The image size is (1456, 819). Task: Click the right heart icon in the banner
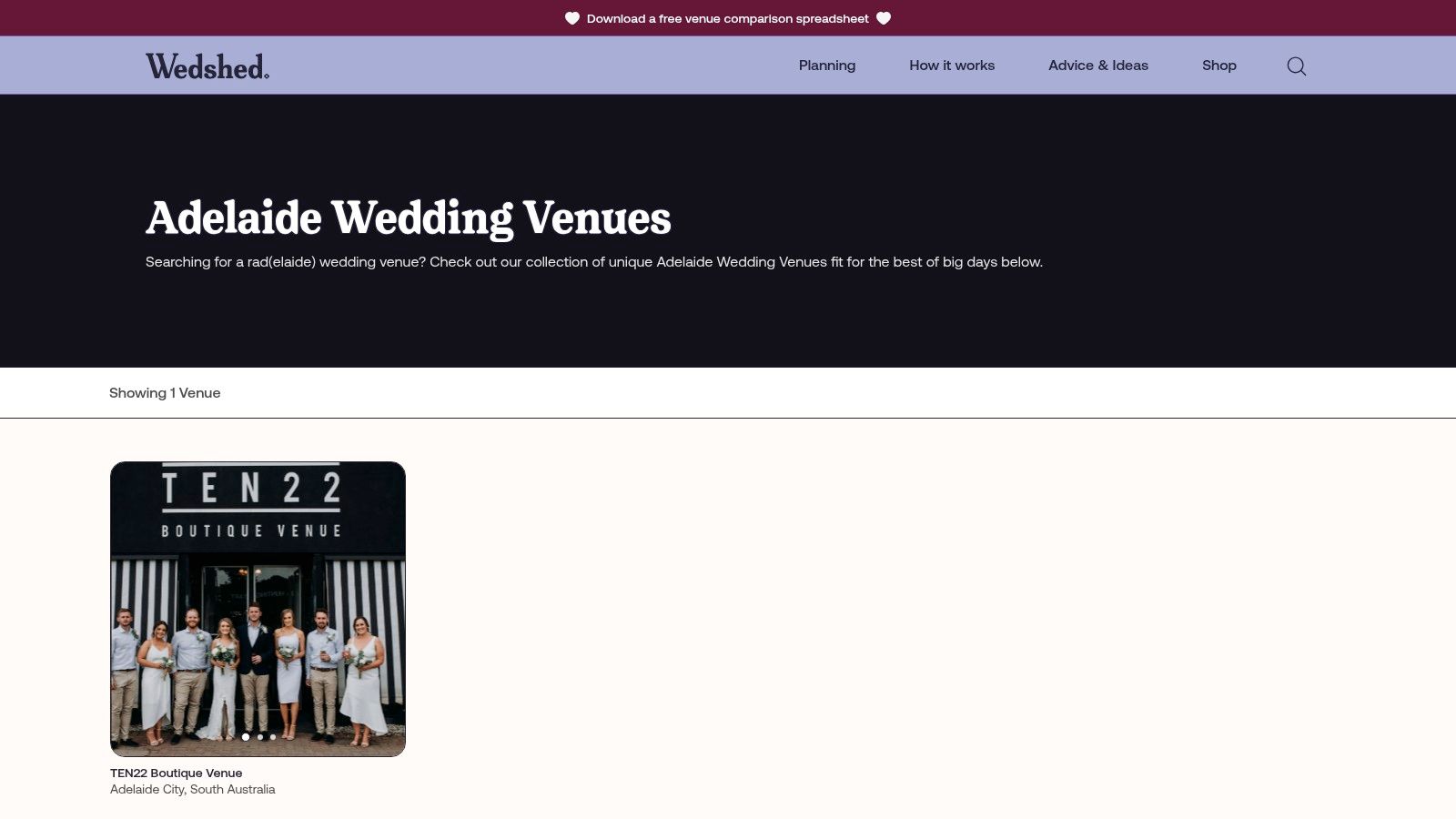884,17
